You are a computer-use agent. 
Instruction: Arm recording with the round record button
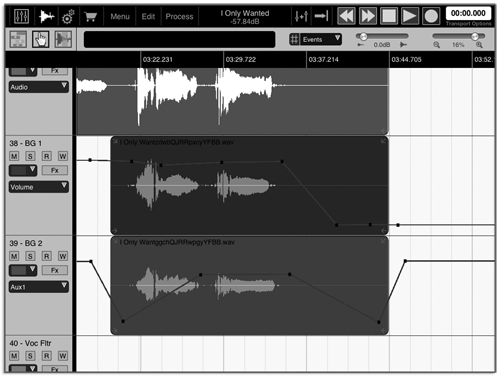pos(431,16)
